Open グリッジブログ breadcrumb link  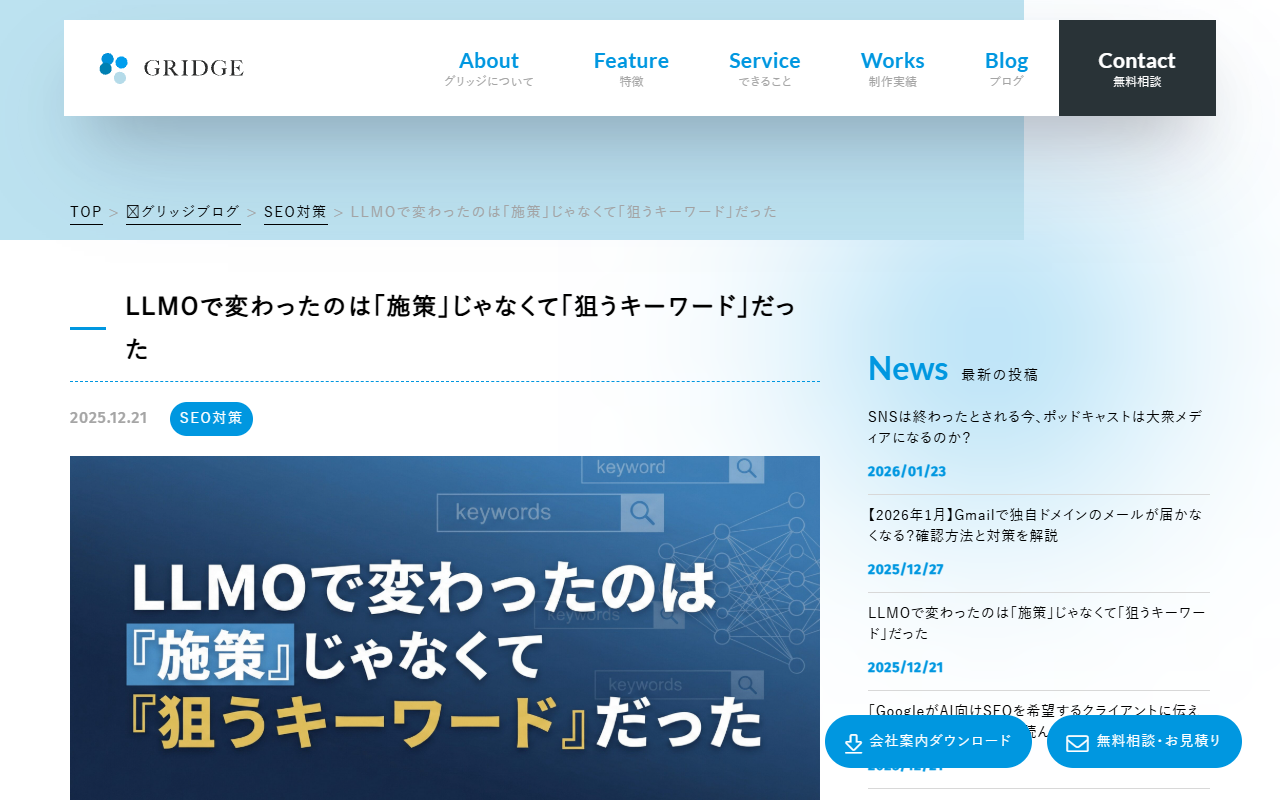pos(183,212)
